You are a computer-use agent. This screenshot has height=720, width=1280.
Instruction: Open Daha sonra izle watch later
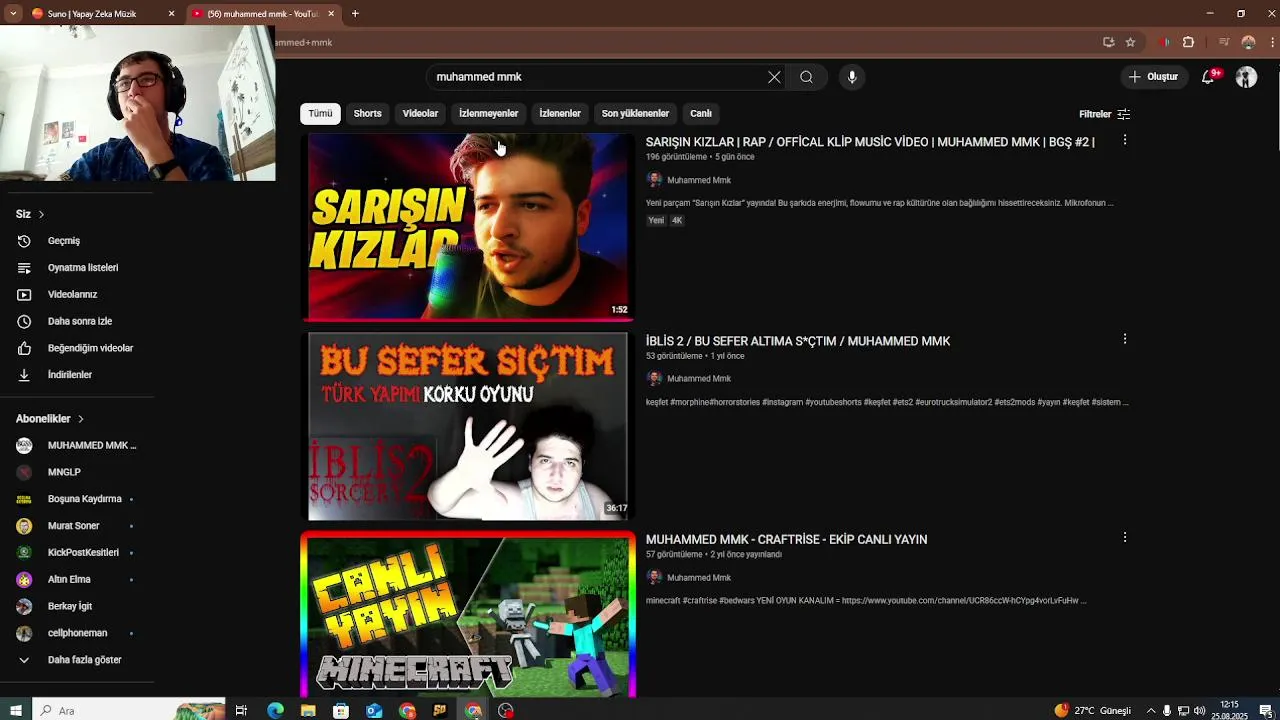(78, 321)
